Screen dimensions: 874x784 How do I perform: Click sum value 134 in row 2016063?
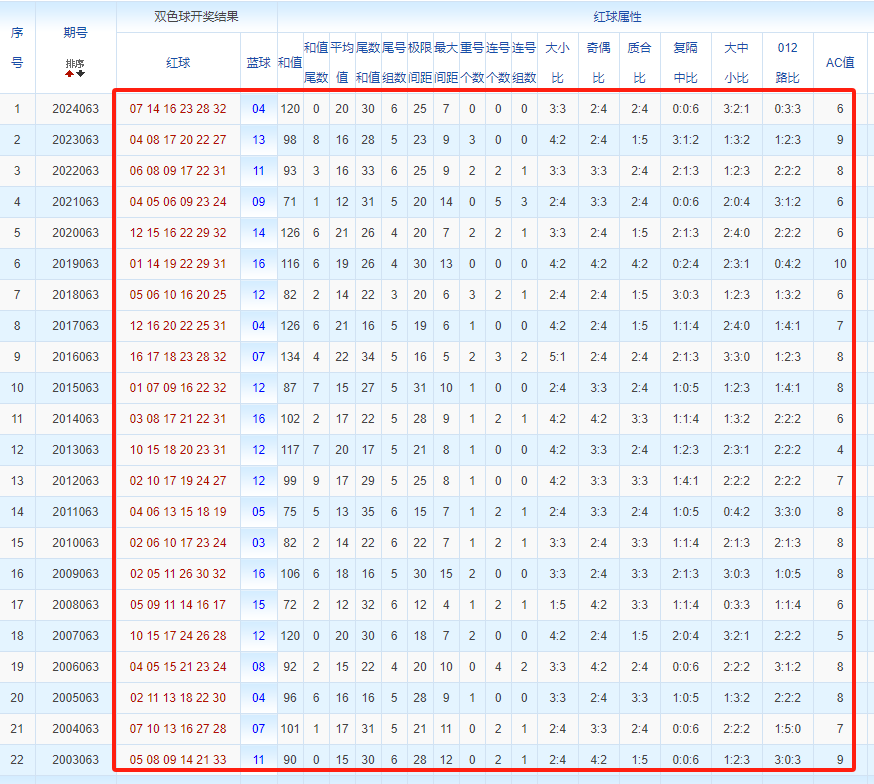[x=290, y=357]
